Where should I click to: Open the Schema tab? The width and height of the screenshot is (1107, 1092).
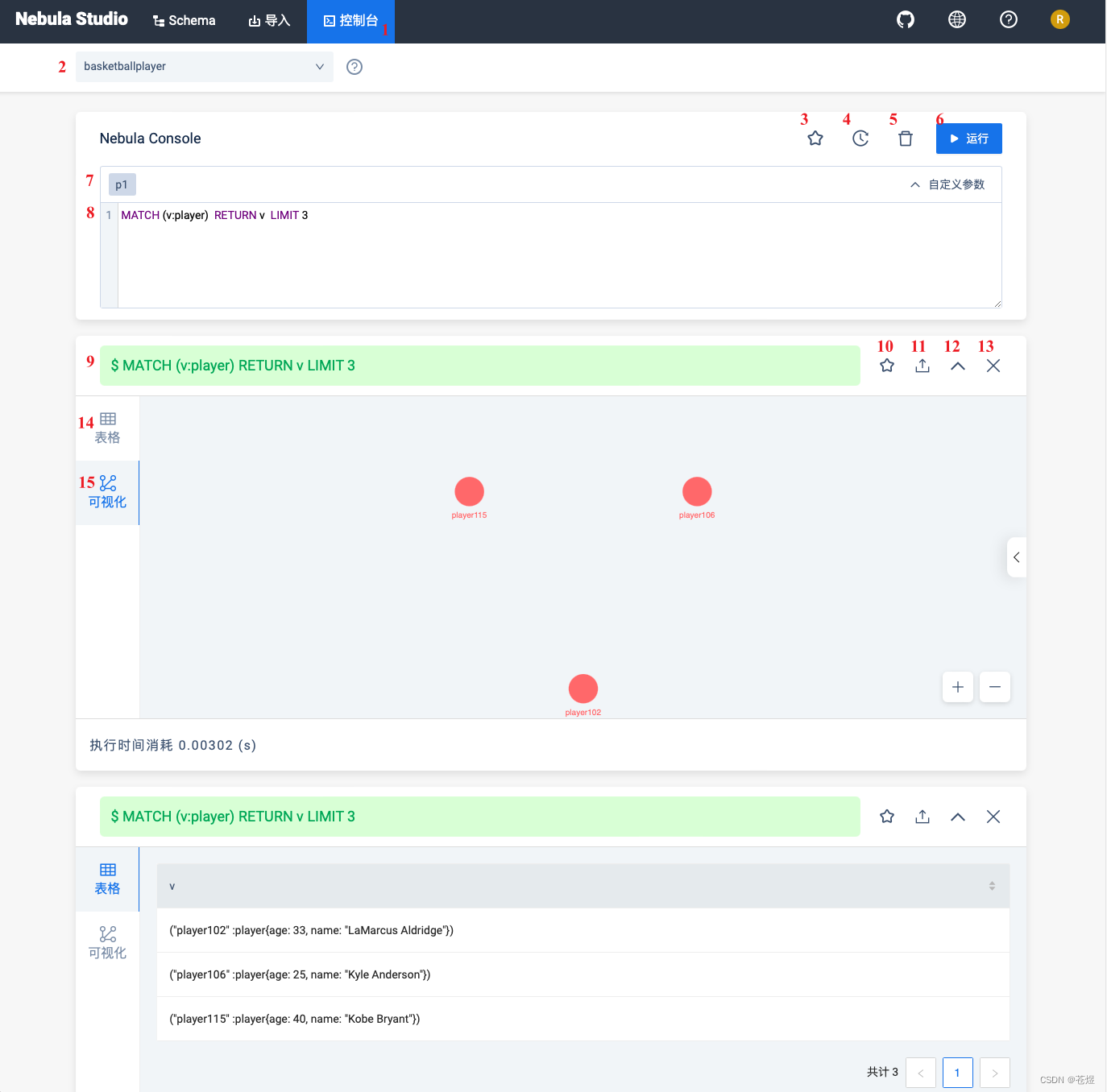pos(184,21)
